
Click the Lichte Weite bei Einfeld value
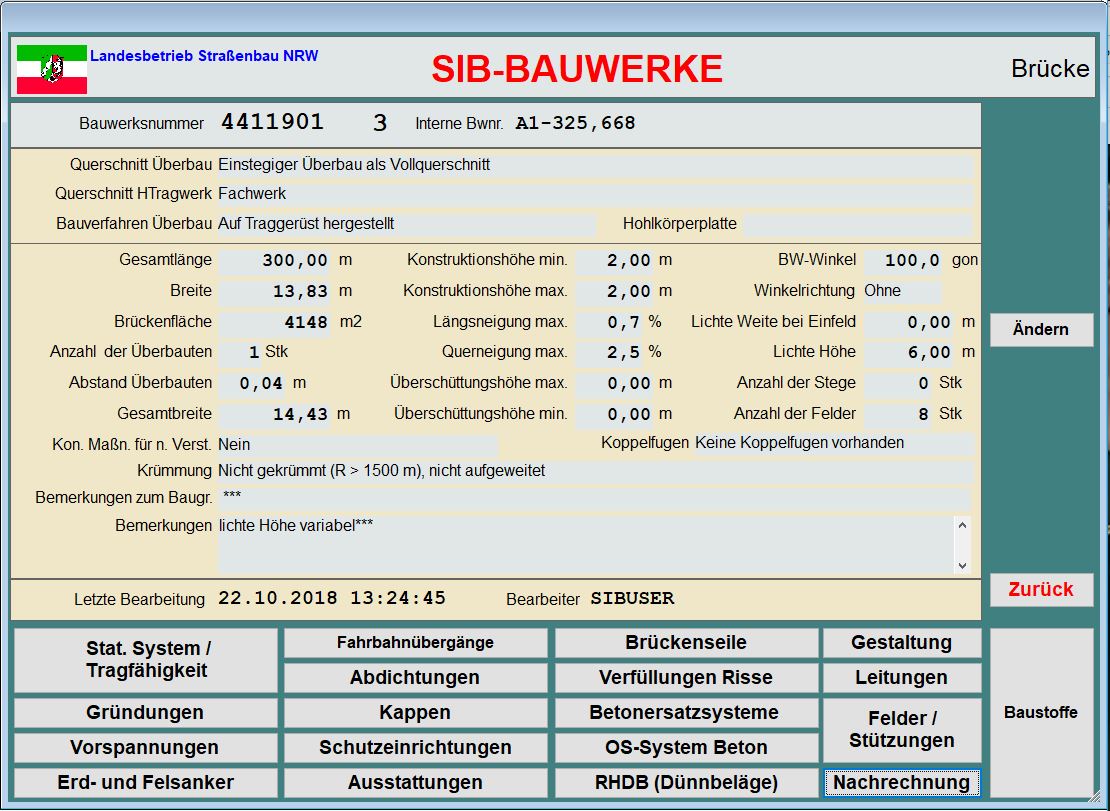(x=909, y=323)
